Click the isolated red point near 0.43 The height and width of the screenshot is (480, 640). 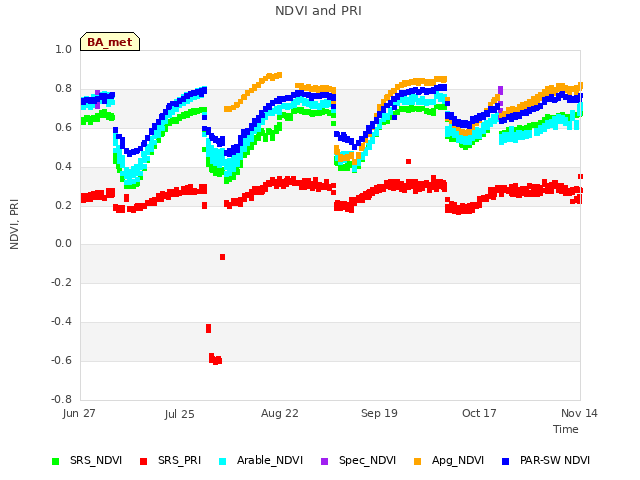tap(409, 162)
